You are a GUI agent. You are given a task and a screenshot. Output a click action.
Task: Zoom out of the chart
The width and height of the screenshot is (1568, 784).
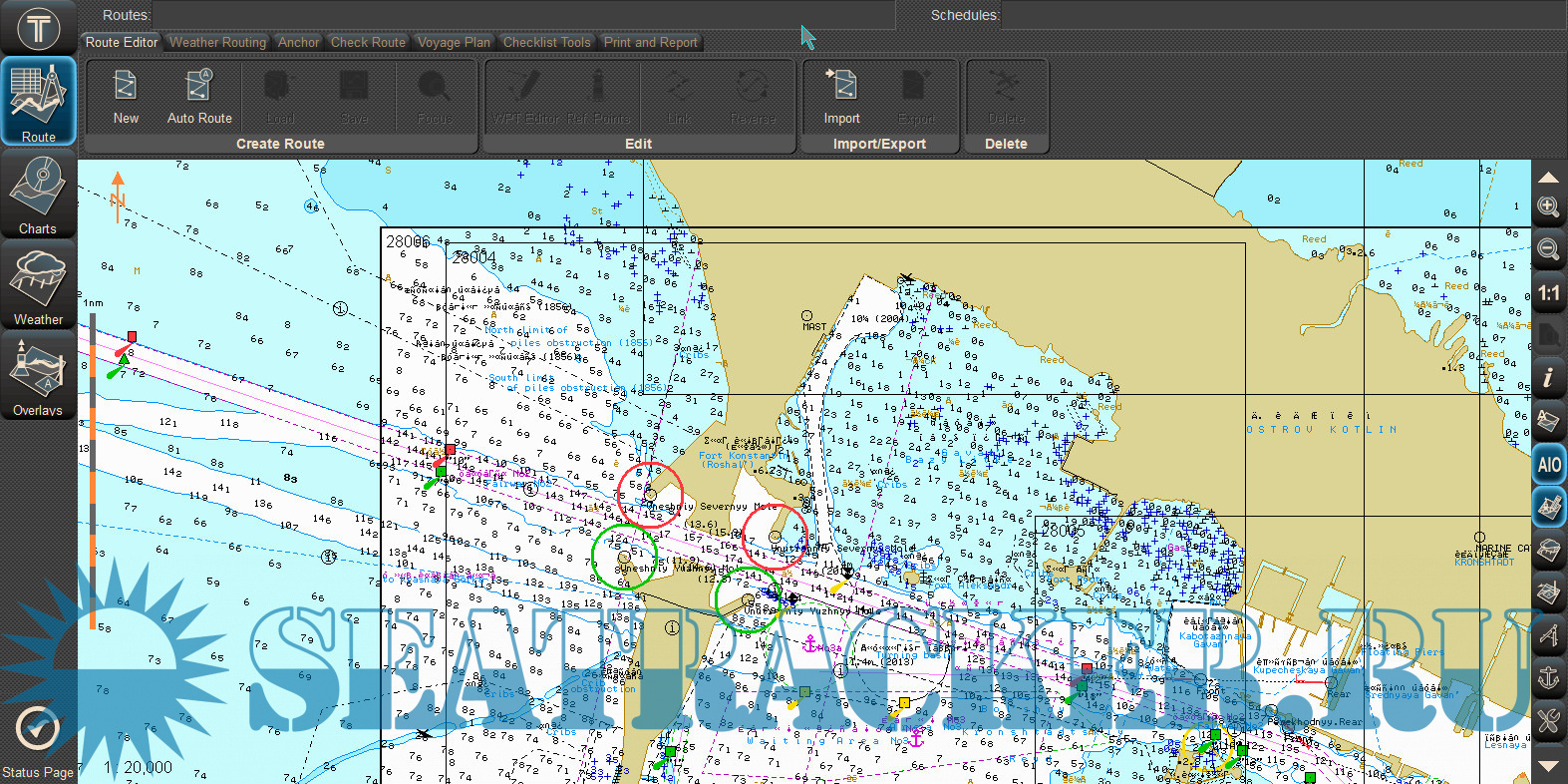[x=1548, y=249]
